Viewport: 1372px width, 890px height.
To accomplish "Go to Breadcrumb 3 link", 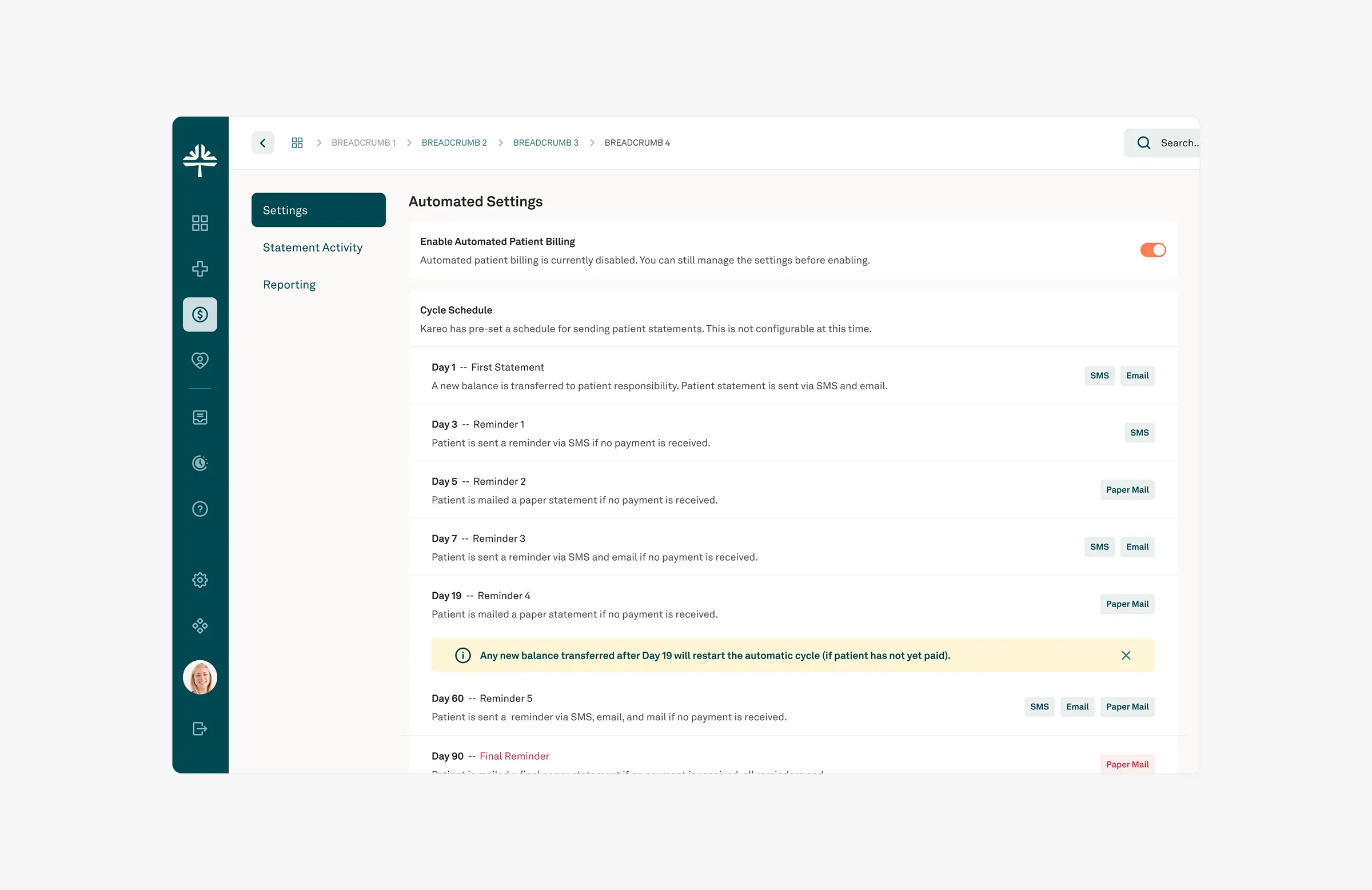I will pos(545,143).
